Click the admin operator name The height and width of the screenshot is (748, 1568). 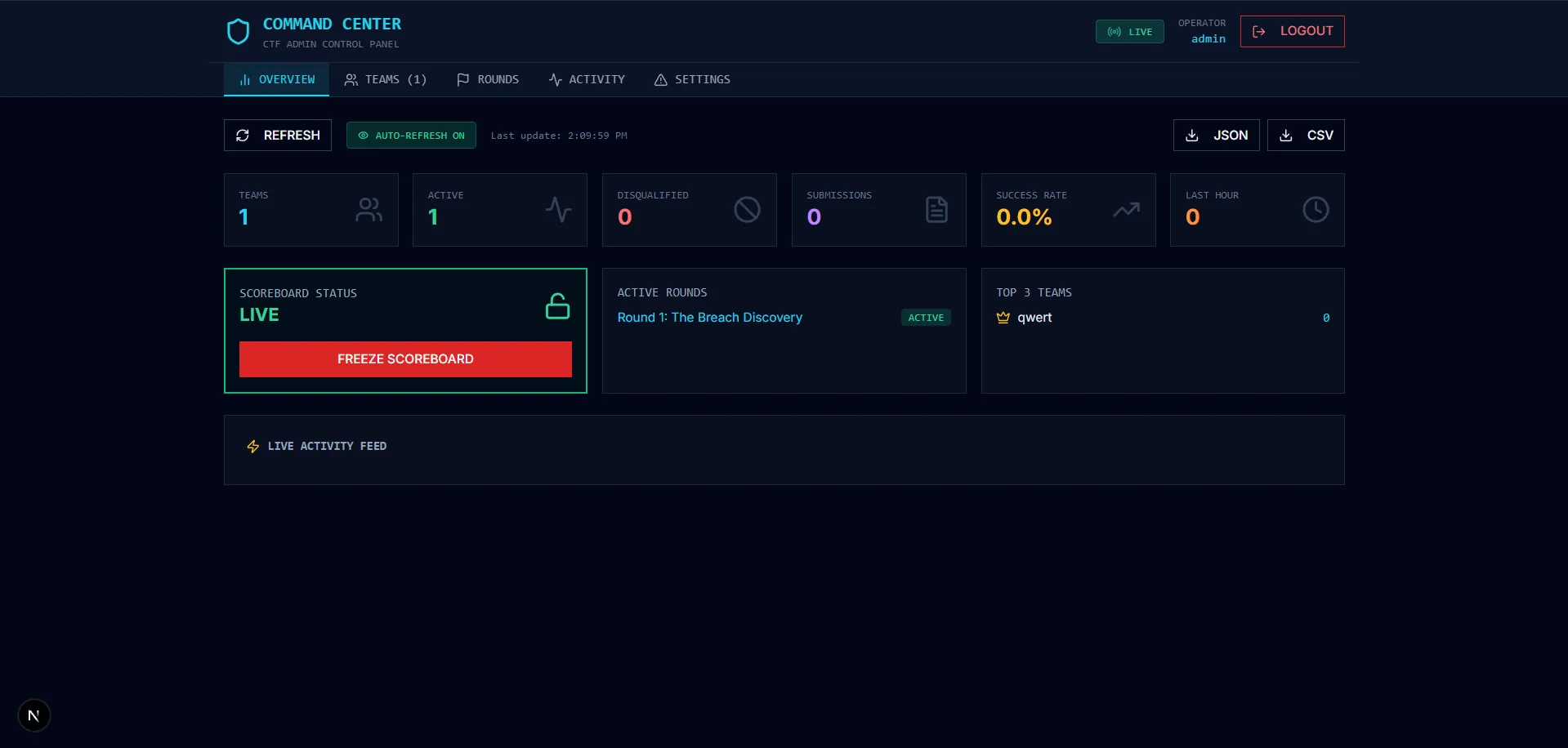[1208, 39]
